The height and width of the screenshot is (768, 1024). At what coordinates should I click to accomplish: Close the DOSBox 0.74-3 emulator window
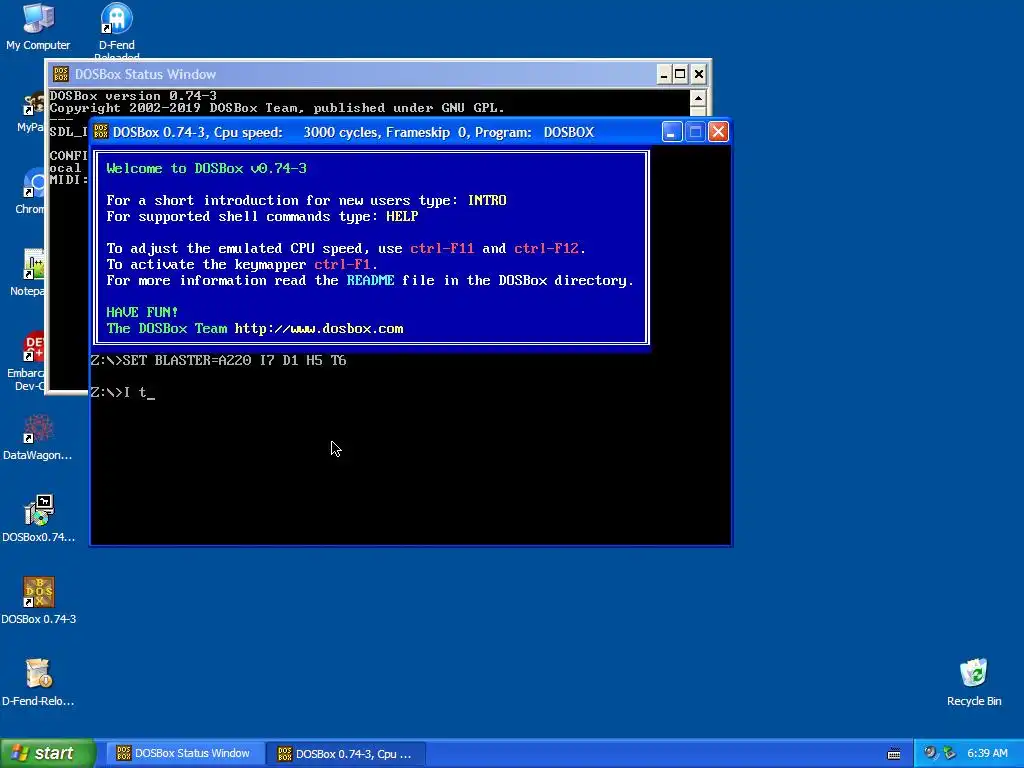tap(718, 132)
